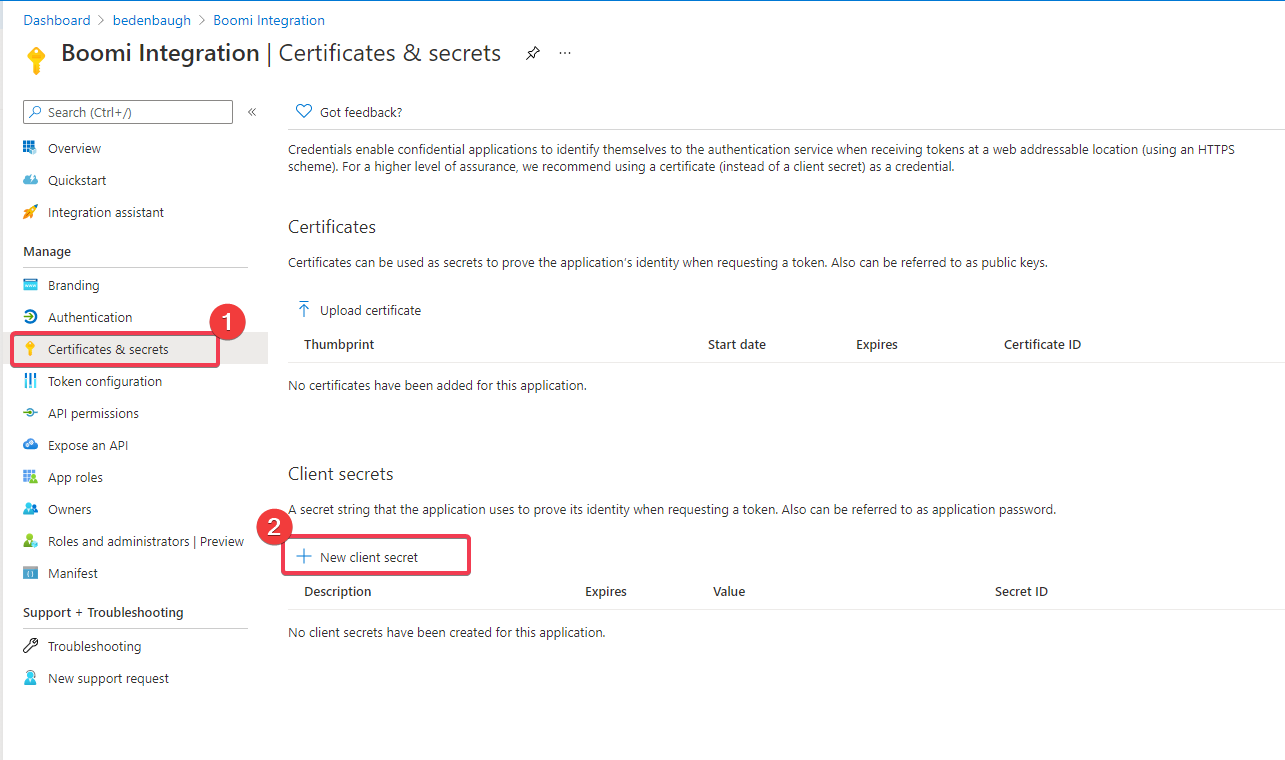Click the Boomi Integration breadcrumb link
1285x760 pixels.
[x=269, y=20]
